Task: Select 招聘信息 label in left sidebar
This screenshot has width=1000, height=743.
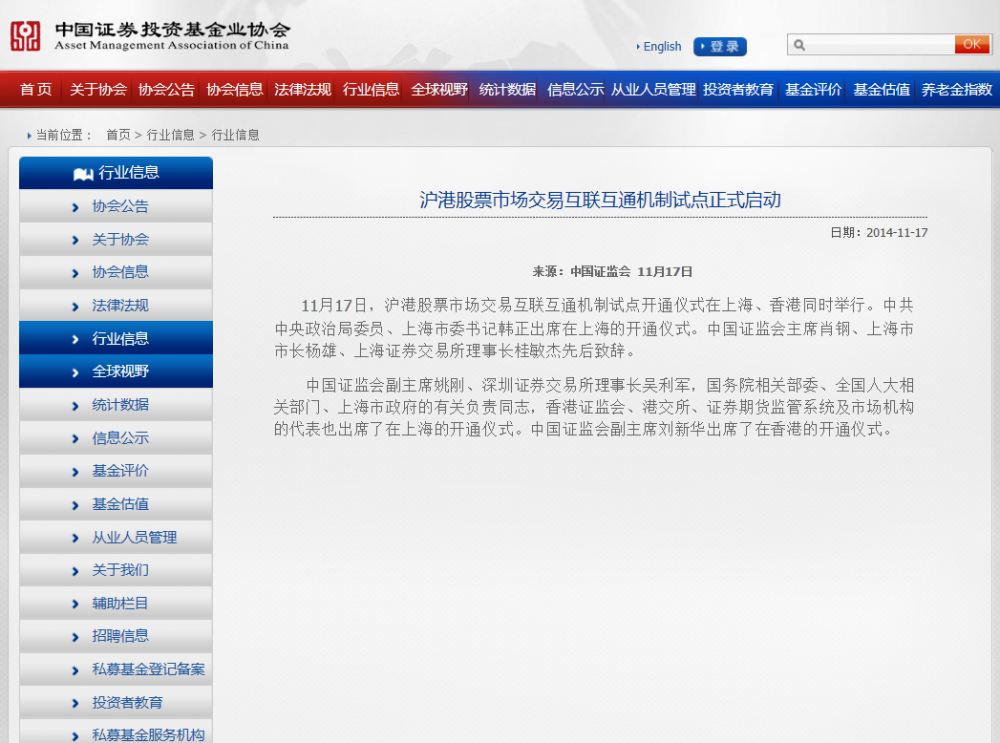Action: point(120,636)
